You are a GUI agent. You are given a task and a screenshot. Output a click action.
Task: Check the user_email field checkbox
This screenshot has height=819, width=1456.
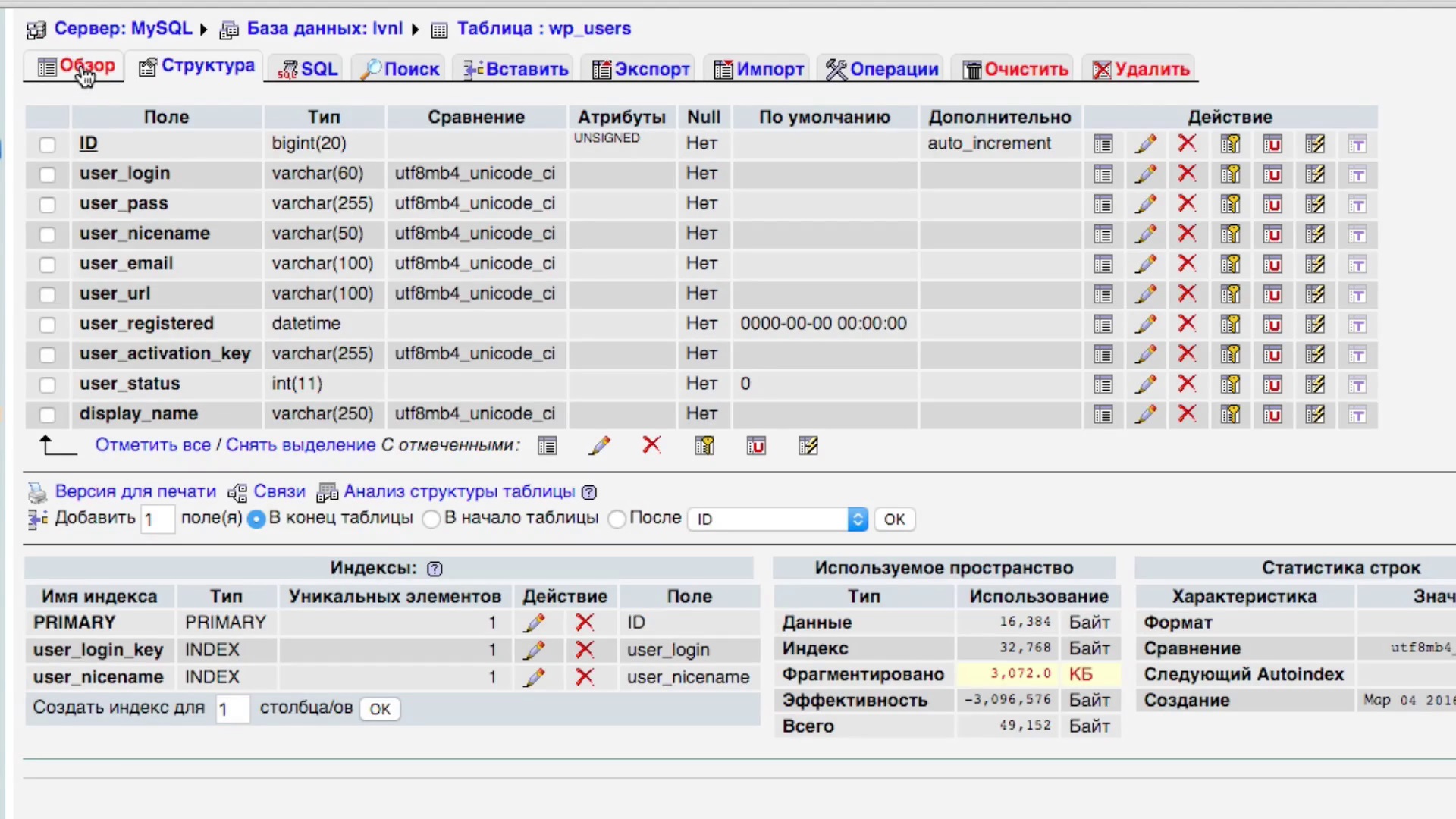(x=47, y=265)
